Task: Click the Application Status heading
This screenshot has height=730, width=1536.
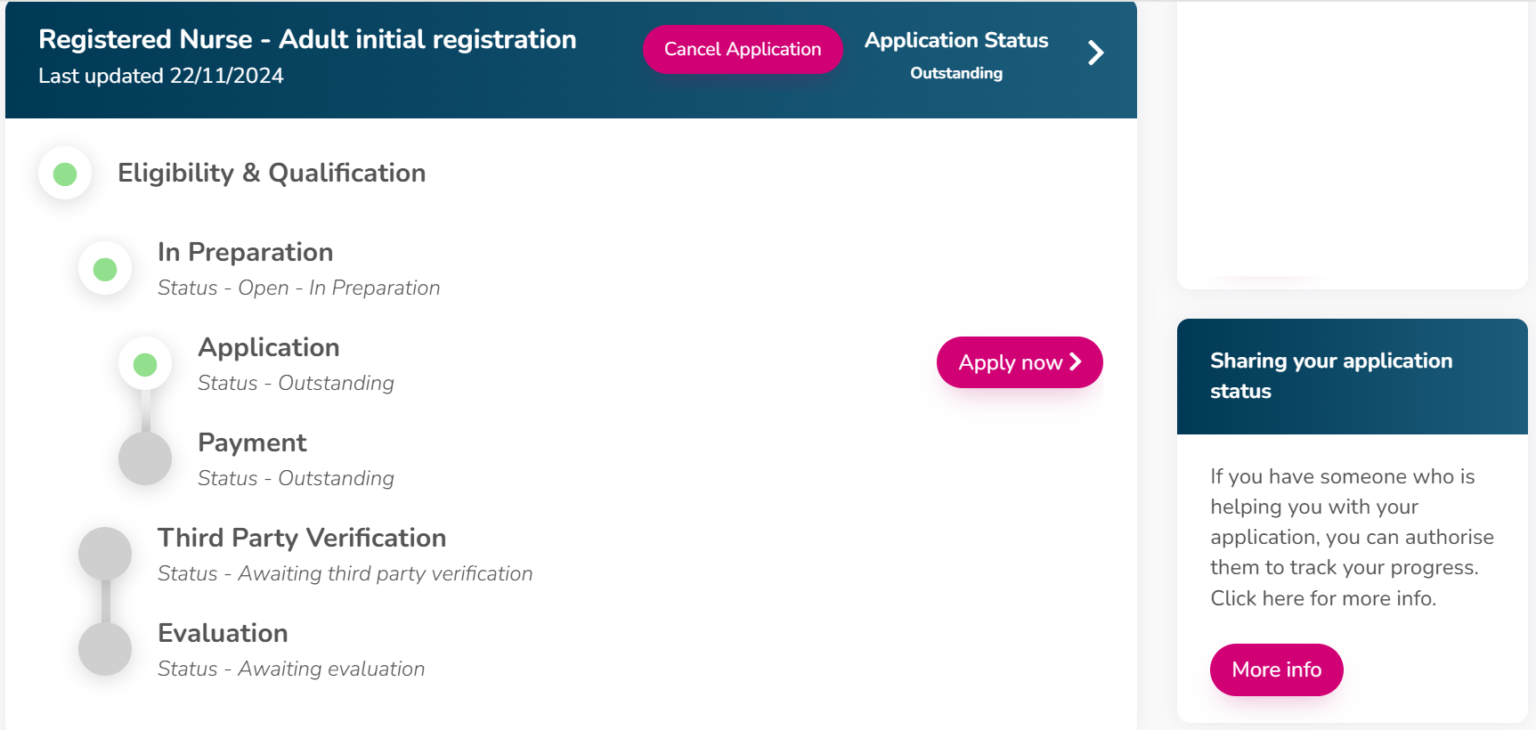Action: point(955,40)
